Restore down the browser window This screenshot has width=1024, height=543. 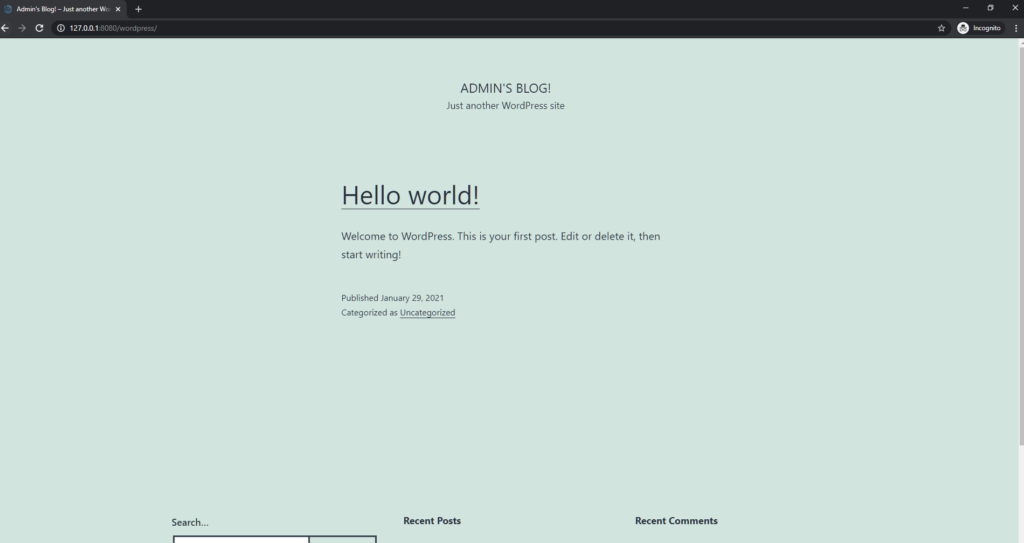990,8
